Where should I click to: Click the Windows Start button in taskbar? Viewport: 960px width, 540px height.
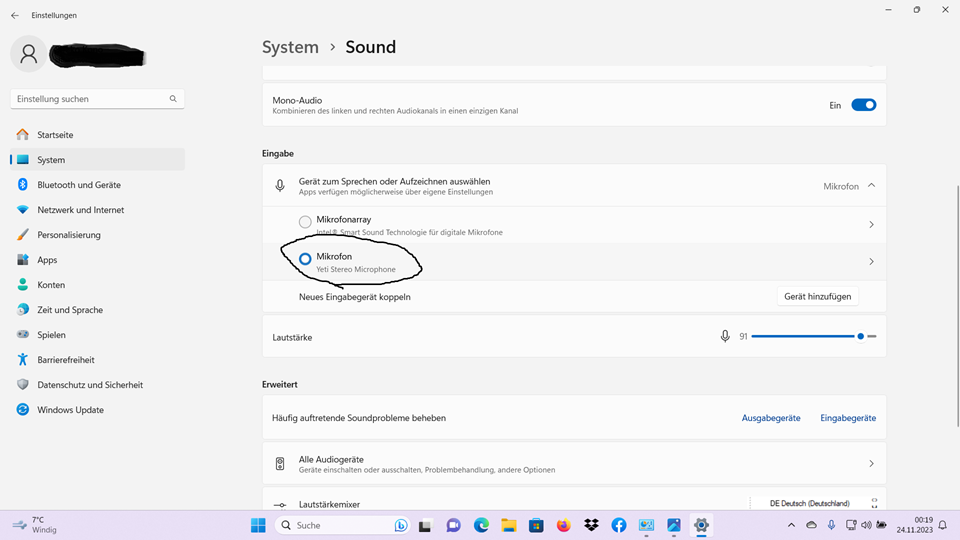(x=258, y=525)
